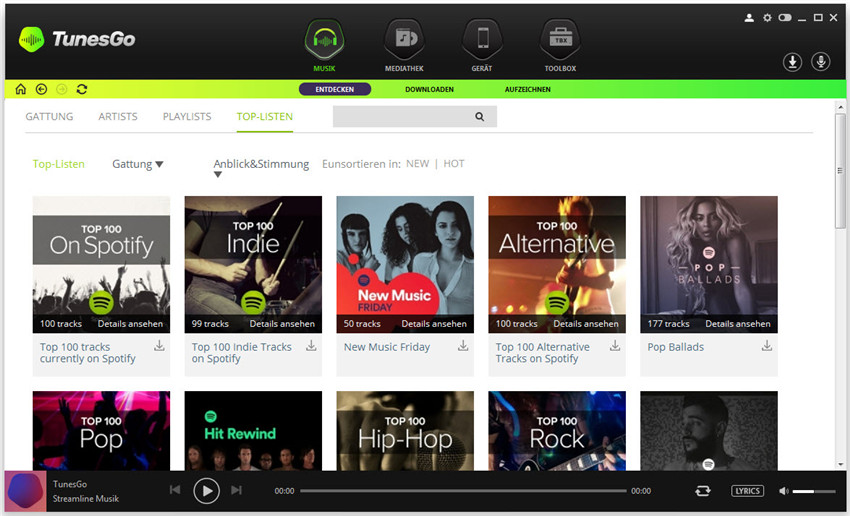Flip the toggle switch in the title bar
The width and height of the screenshot is (850, 516).
[784, 18]
